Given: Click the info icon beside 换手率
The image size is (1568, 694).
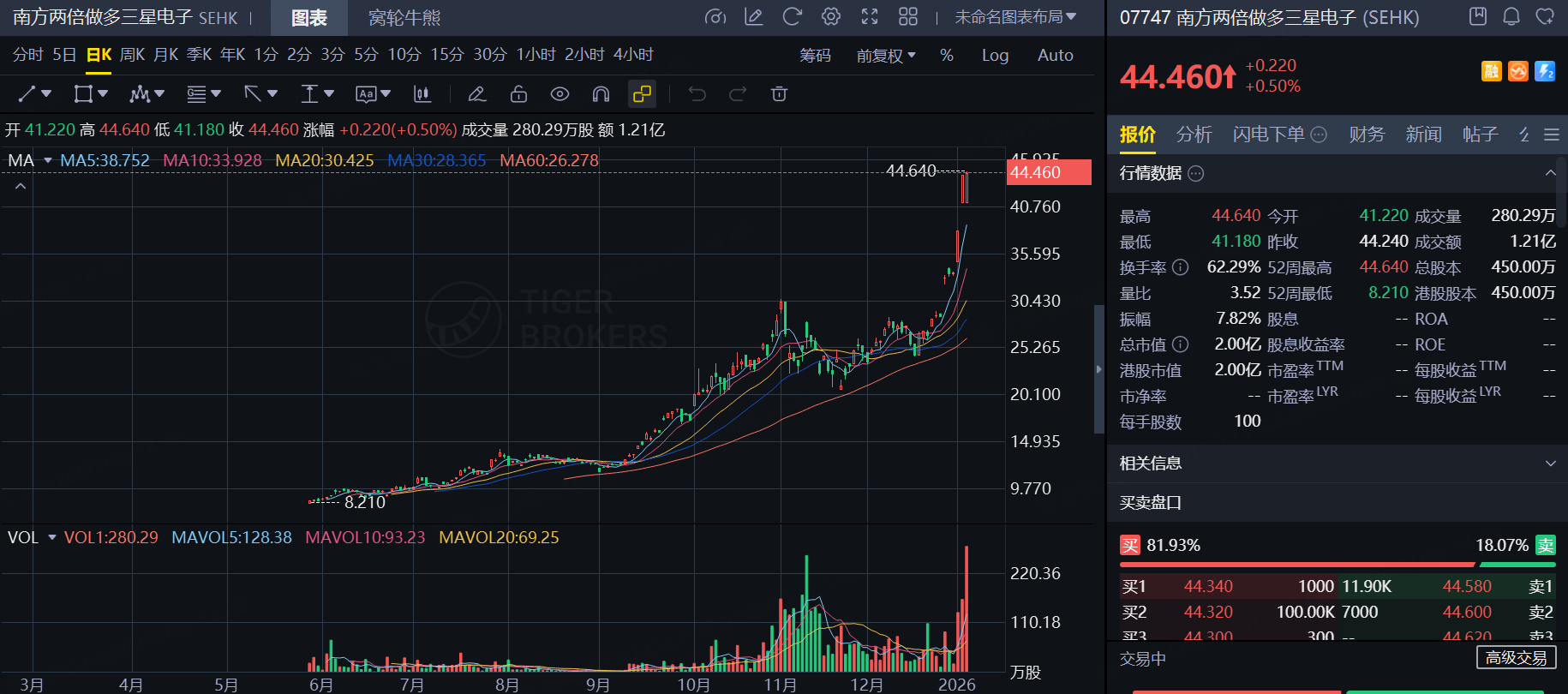Looking at the screenshot, I should coord(1181,267).
